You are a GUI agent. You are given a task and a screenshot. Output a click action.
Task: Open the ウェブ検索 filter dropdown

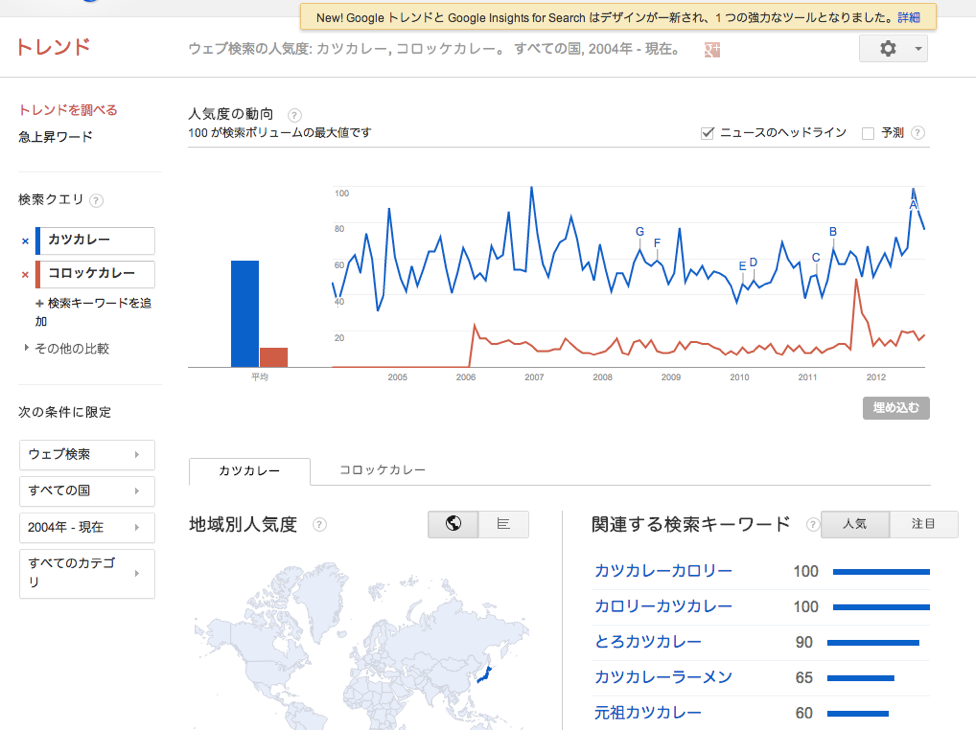[x=87, y=455]
